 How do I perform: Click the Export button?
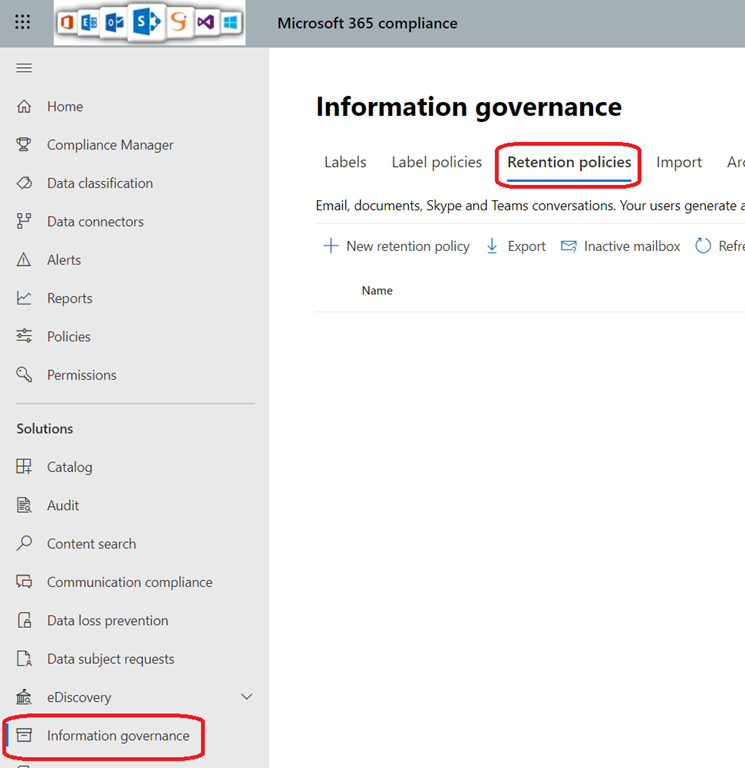[516, 246]
